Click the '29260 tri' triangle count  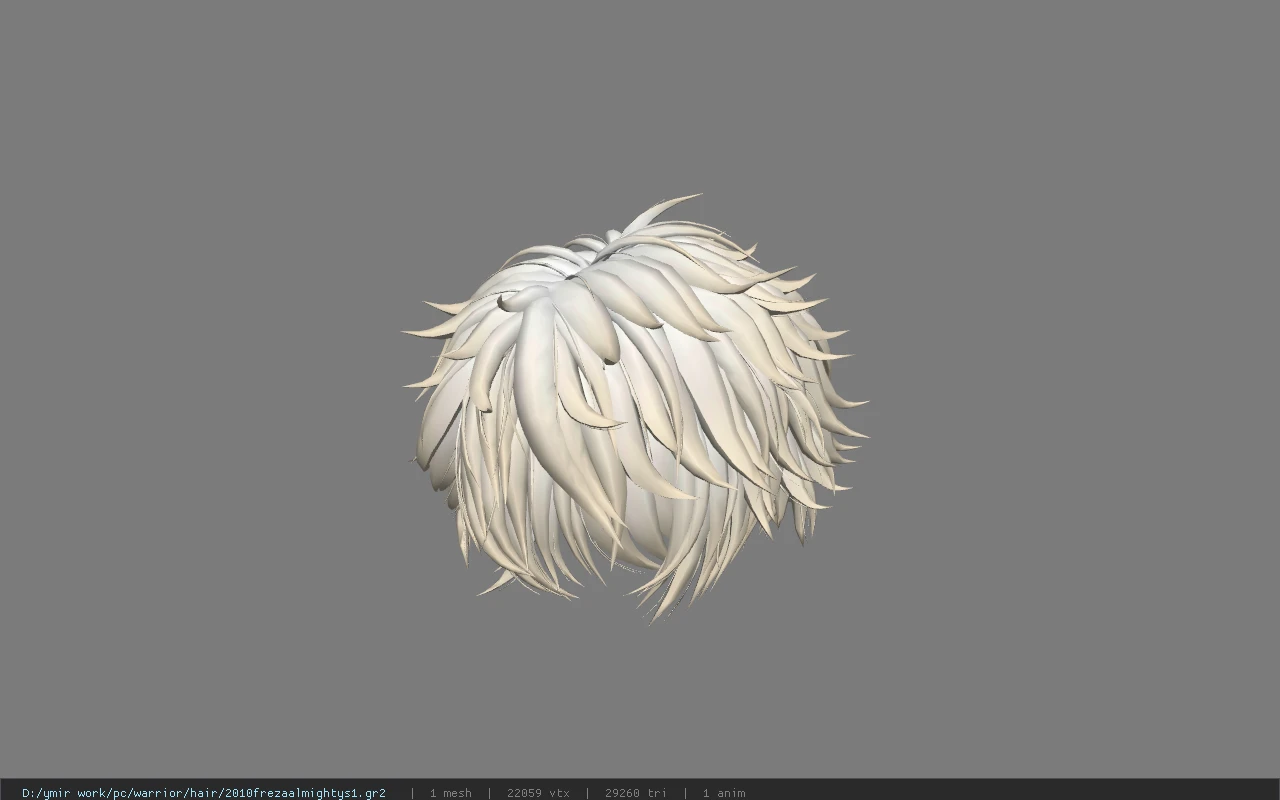[x=636, y=793]
